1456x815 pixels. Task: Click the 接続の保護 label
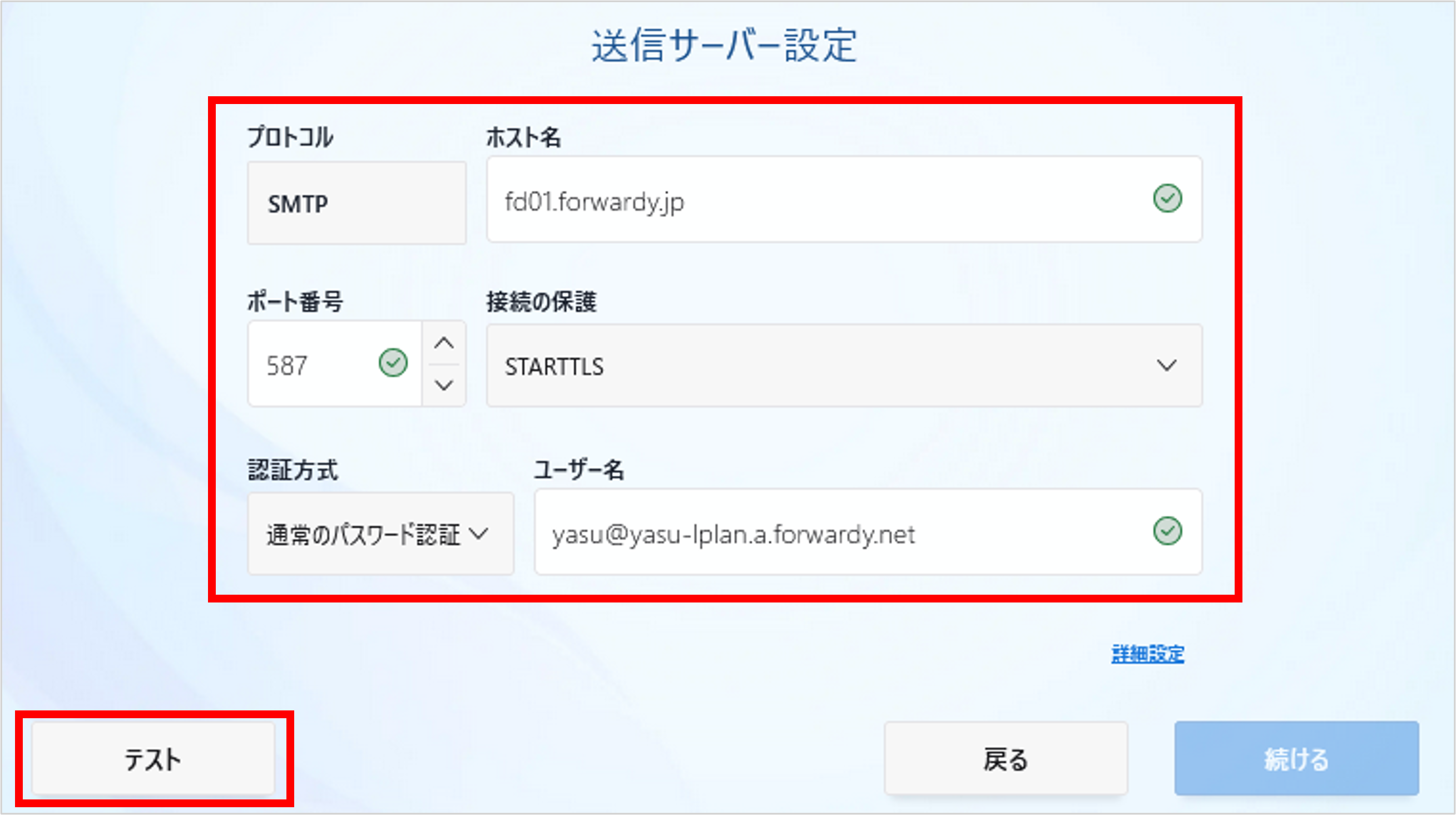541,302
